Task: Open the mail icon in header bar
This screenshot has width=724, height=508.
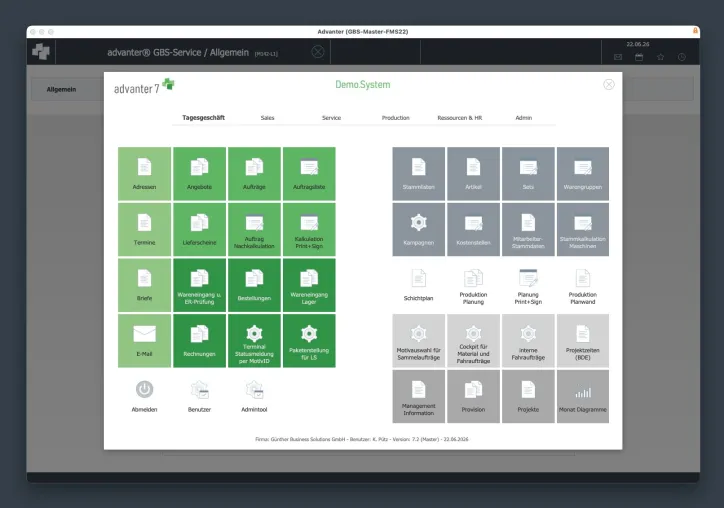Action: pos(618,57)
